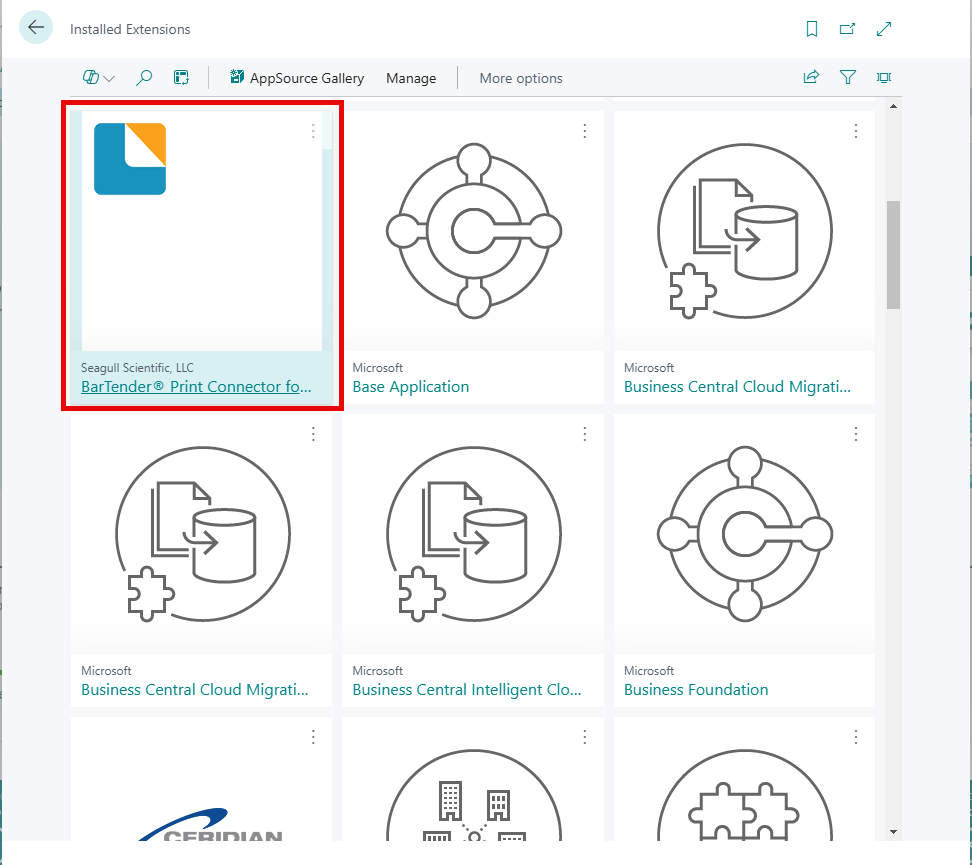The width and height of the screenshot is (972, 865).
Task: Toggle the filter pane
Action: (848, 77)
